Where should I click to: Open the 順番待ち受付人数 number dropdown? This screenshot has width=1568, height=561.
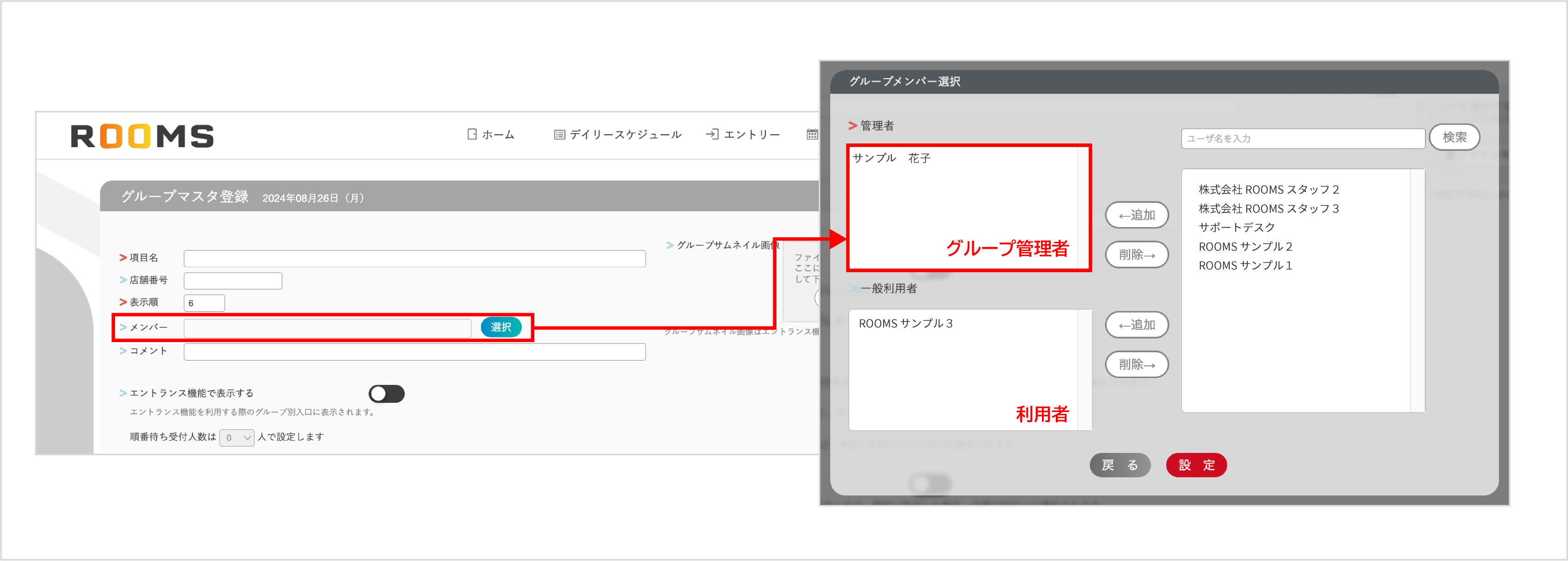point(236,437)
